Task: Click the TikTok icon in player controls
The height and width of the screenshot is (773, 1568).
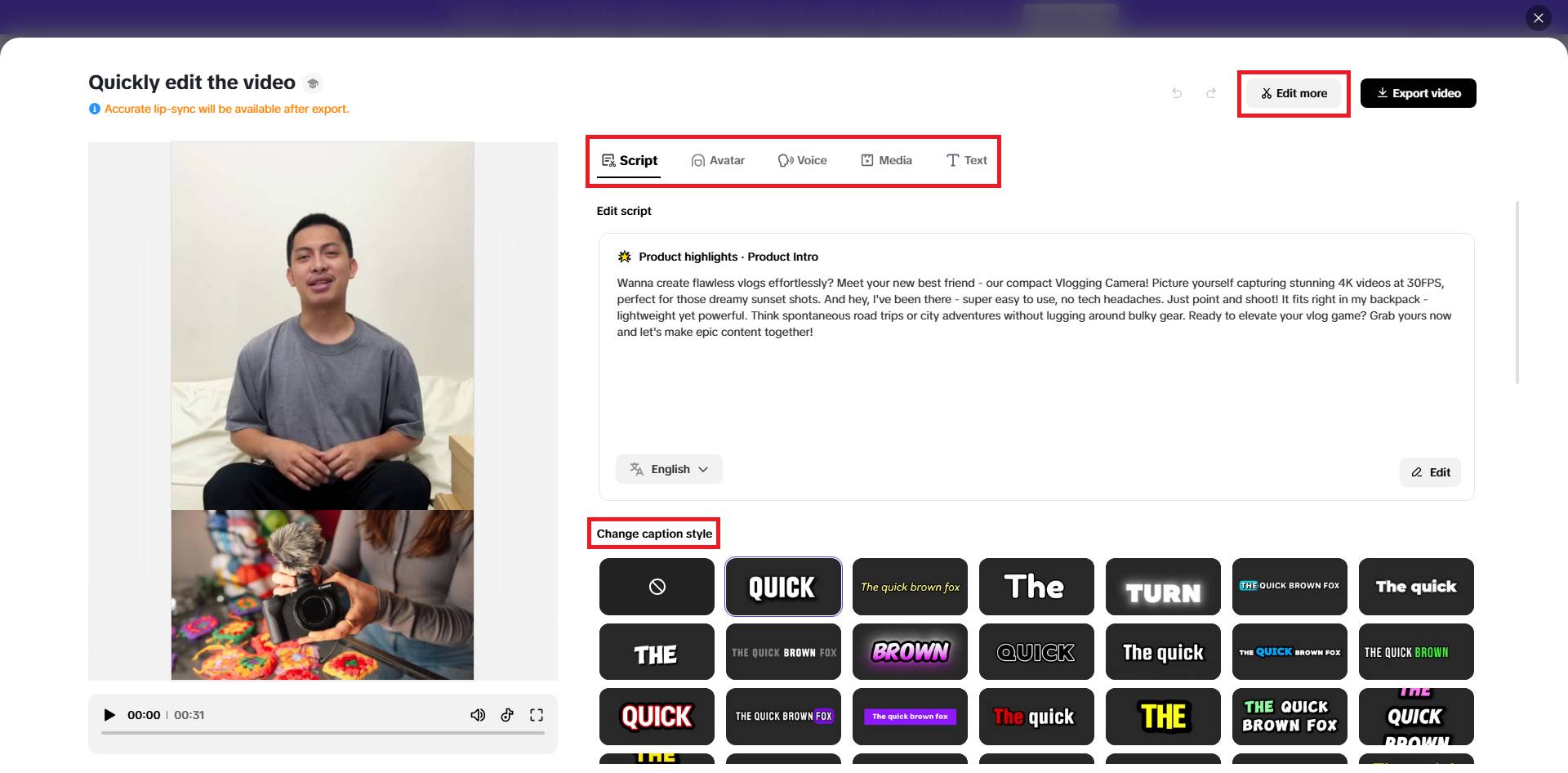Action: point(507,715)
